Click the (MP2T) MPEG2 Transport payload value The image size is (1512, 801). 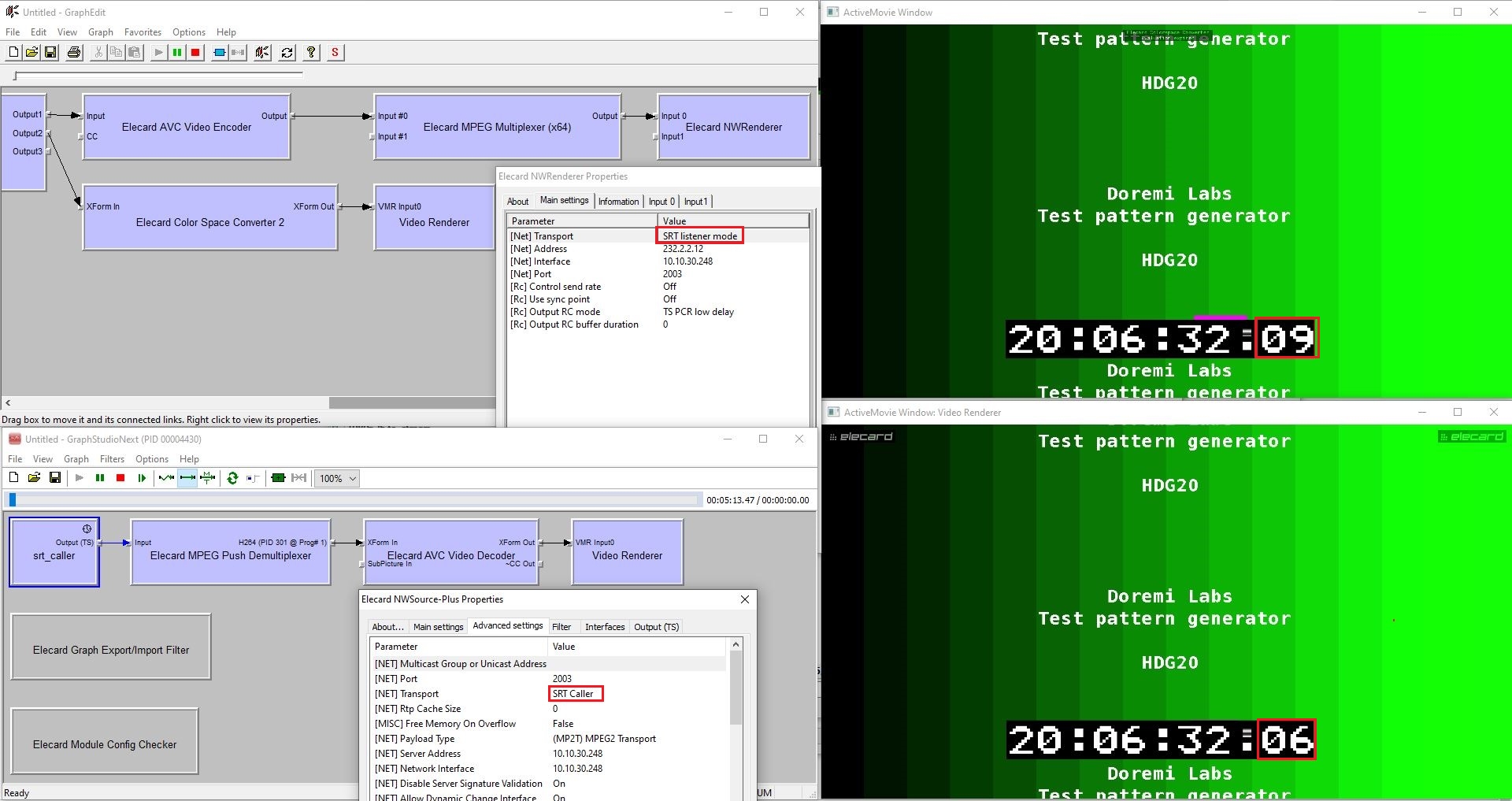click(x=604, y=739)
